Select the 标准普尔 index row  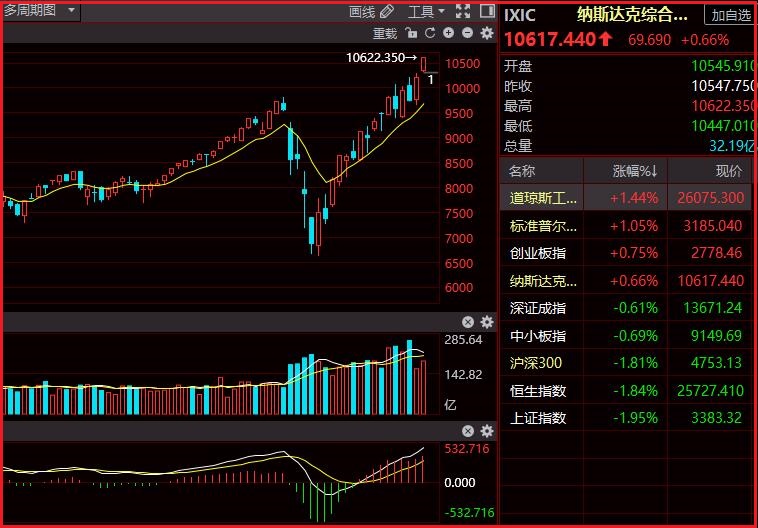click(626, 226)
